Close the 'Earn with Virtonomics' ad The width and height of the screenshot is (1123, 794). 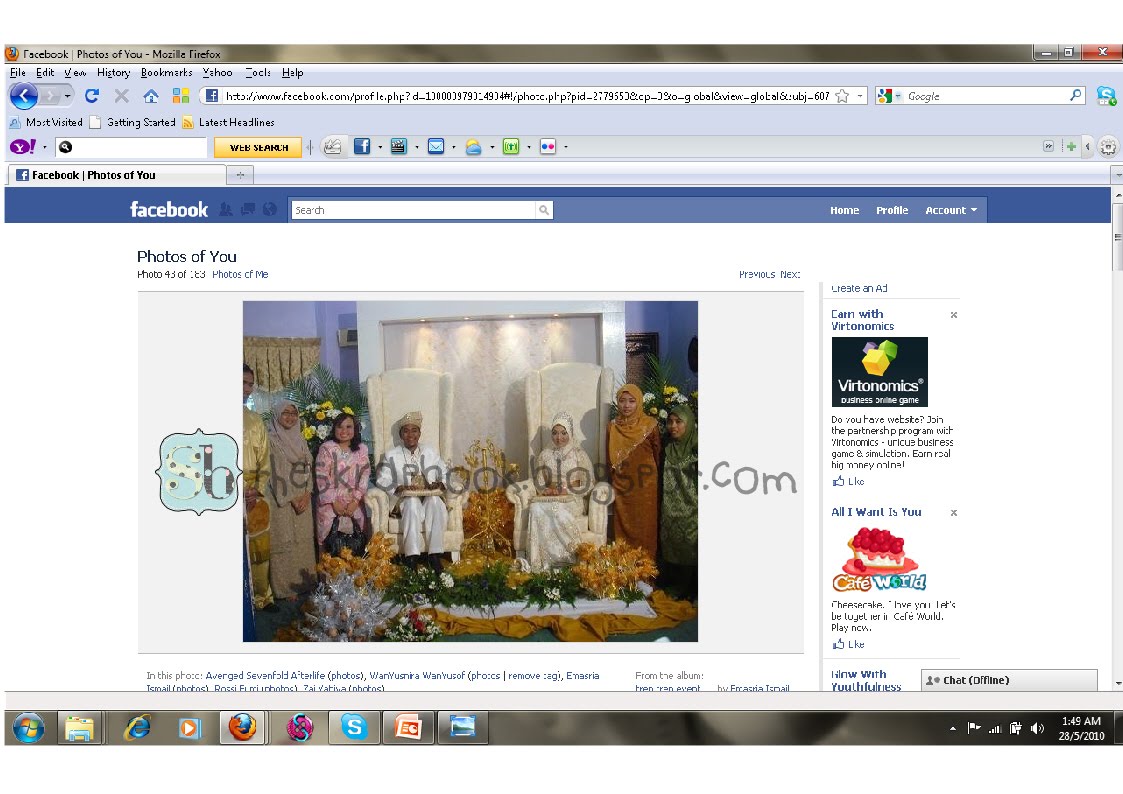pos(953,314)
